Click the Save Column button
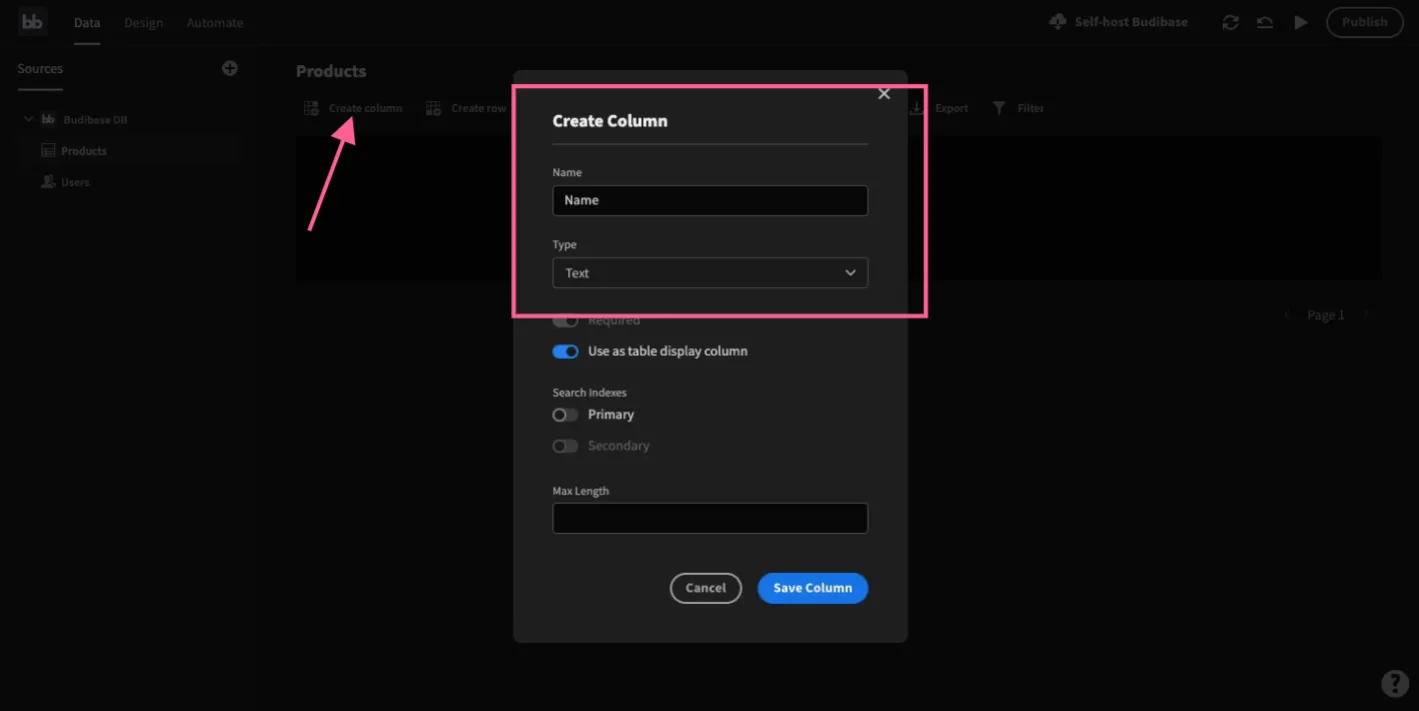Screen dimensions: 1419x711 (x=813, y=588)
